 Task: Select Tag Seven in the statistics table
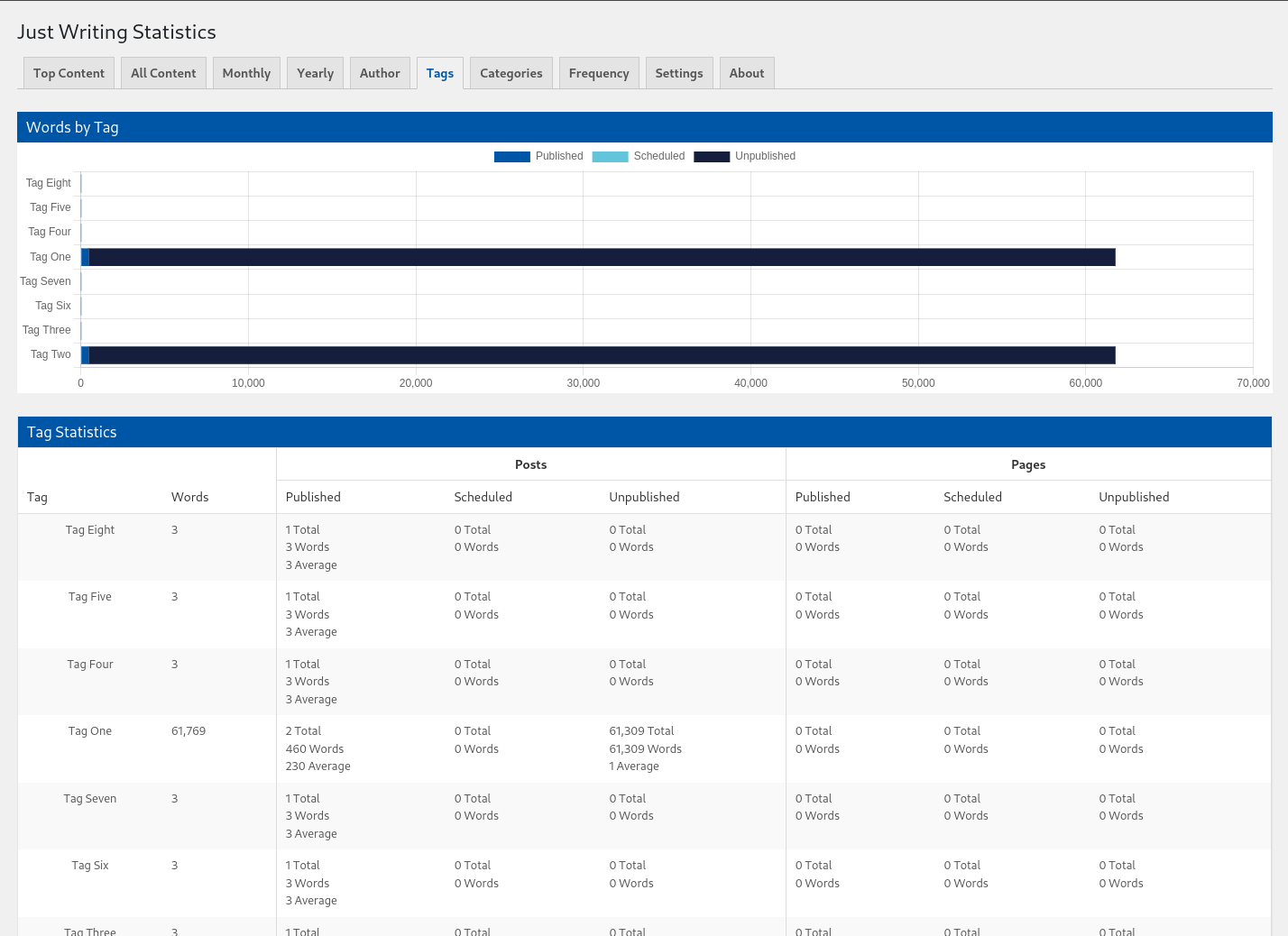coord(90,799)
